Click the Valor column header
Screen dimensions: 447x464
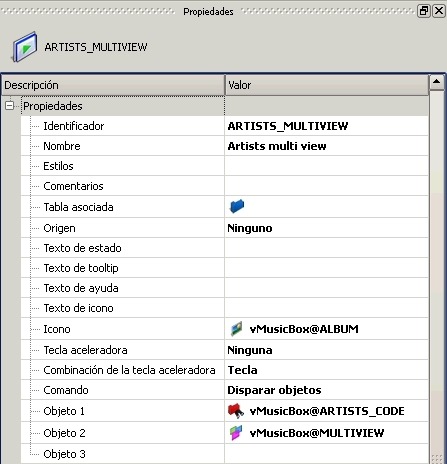pyautogui.click(x=327, y=85)
